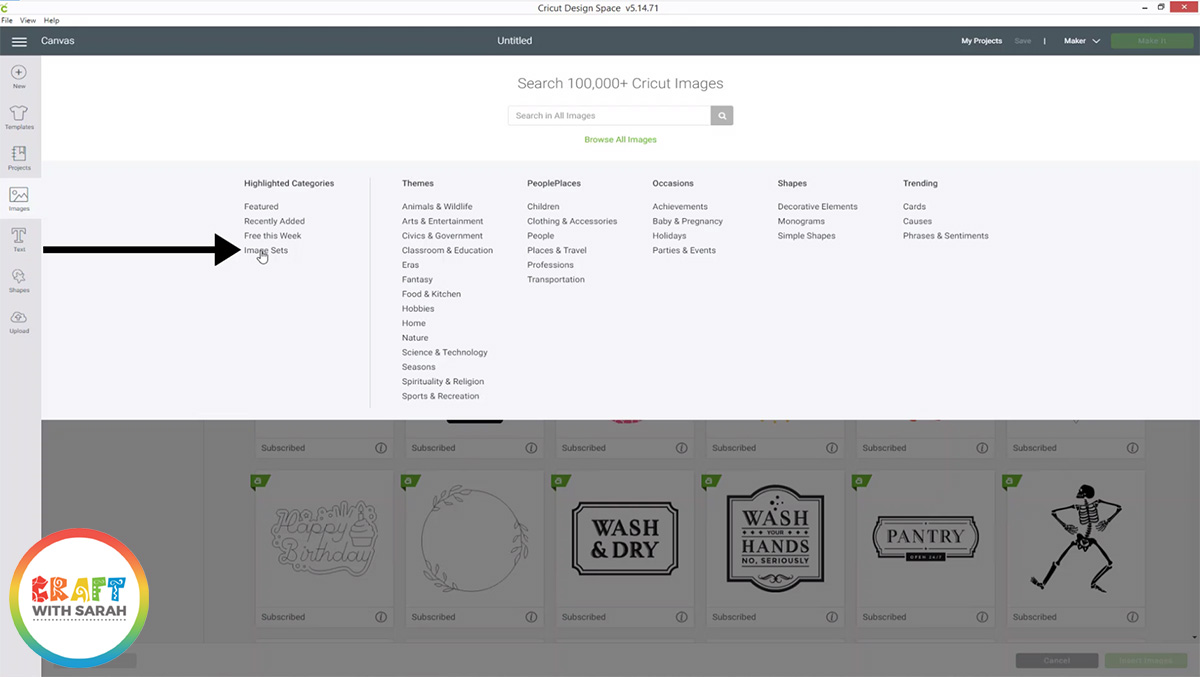Click the New project icon
This screenshot has width=1200, height=677.
18,74
